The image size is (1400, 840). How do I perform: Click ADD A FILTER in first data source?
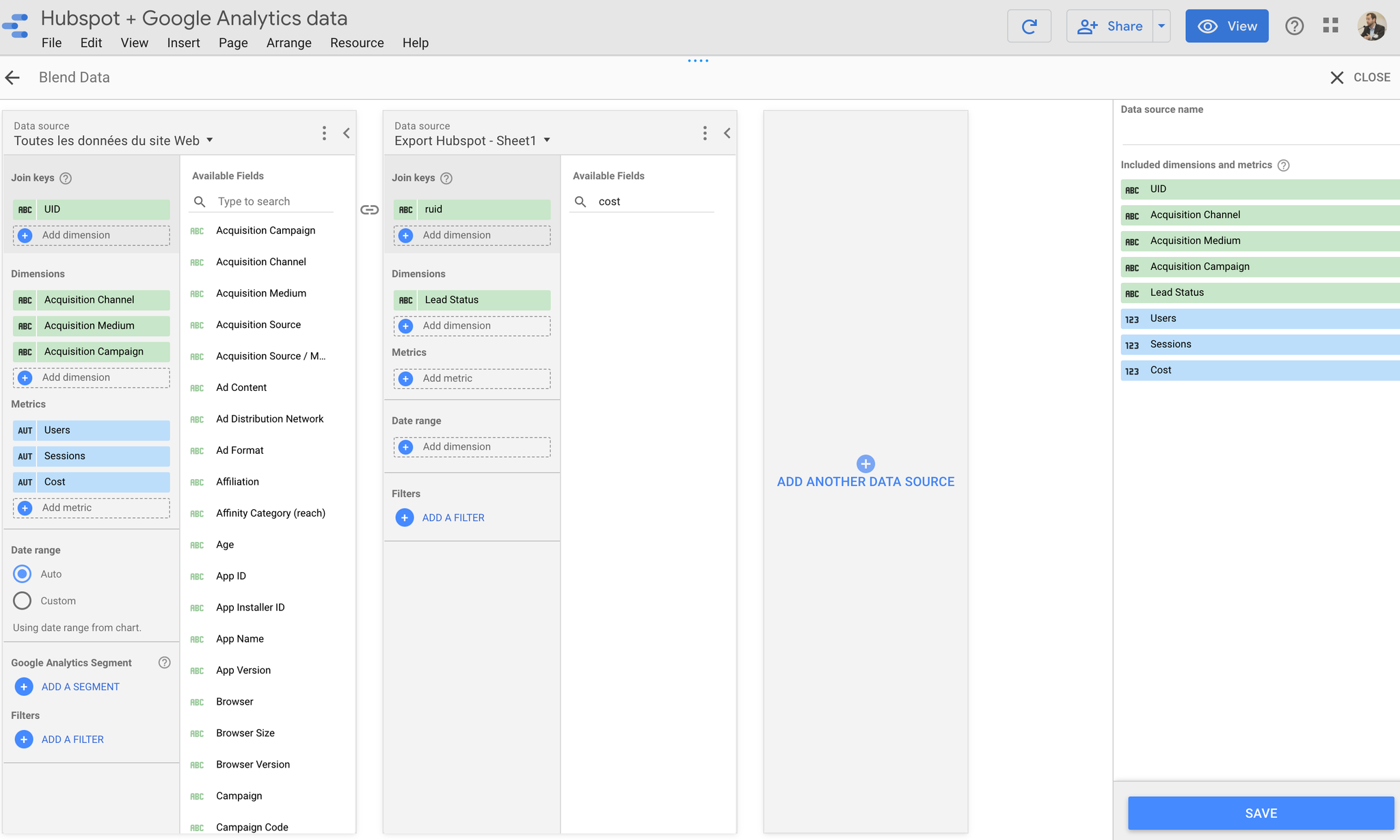(72, 740)
